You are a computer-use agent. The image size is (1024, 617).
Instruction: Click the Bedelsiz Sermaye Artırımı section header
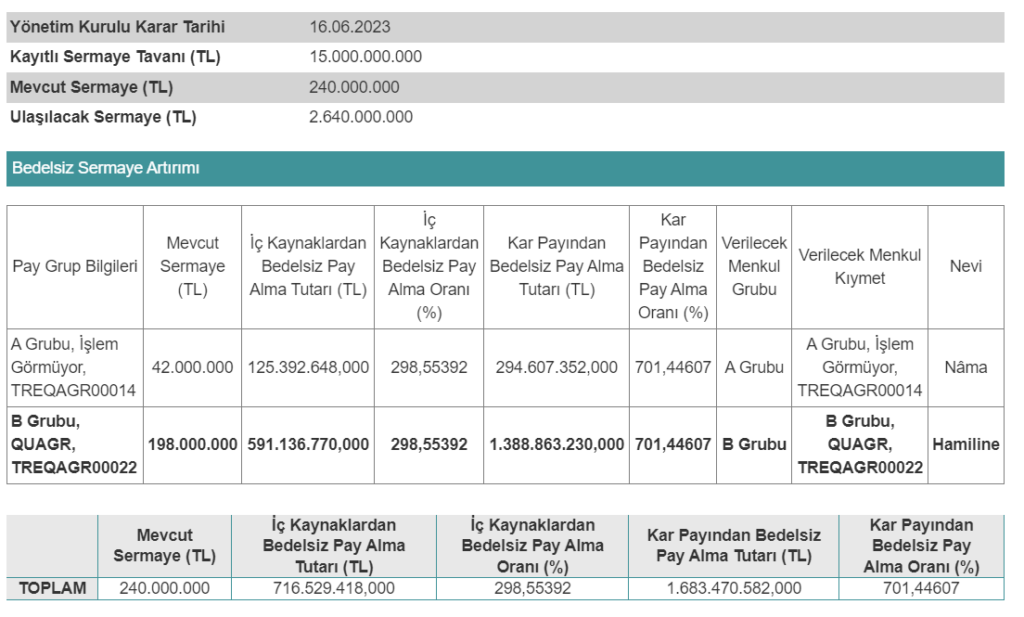click(106, 168)
